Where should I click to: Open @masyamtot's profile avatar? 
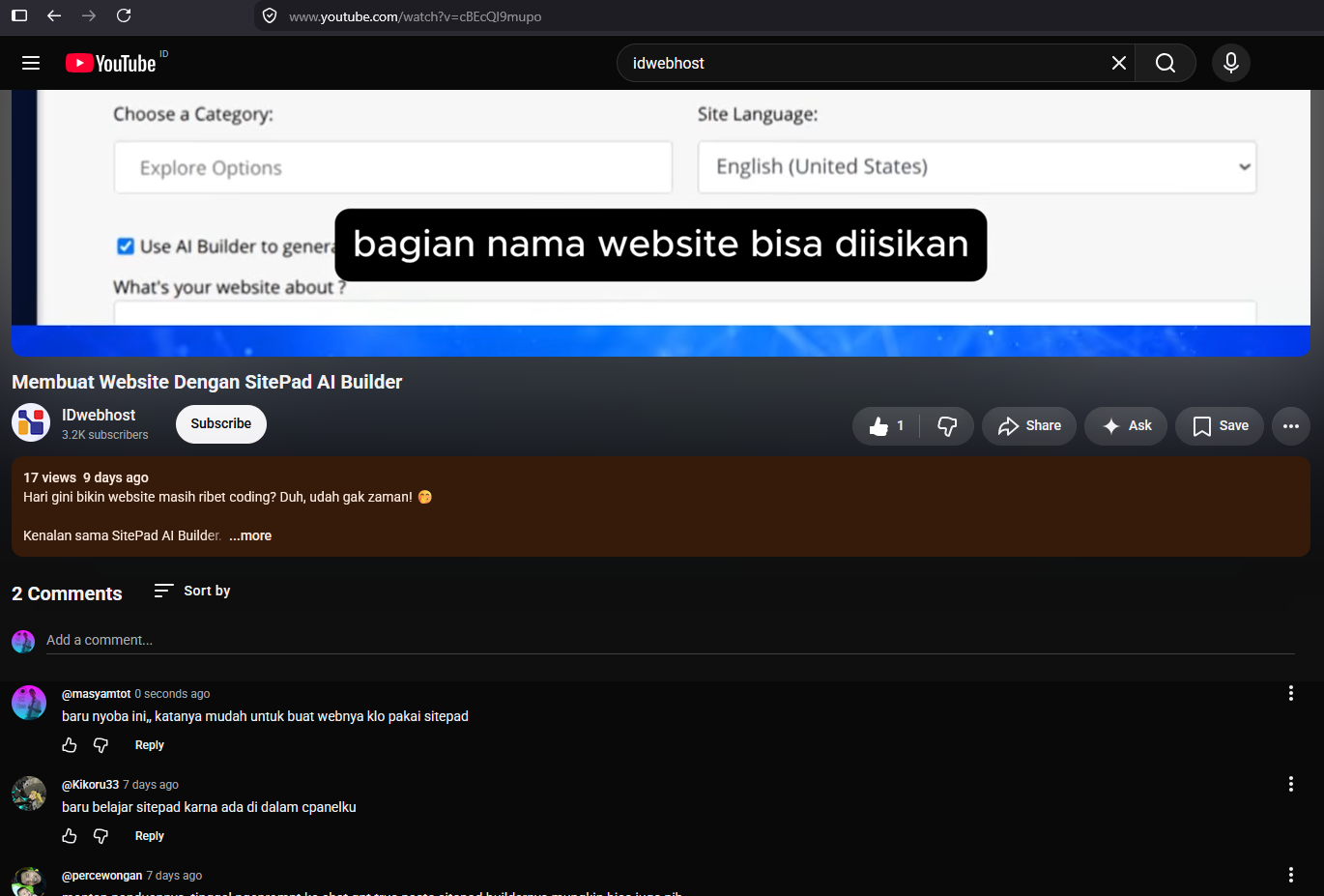(29, 703)
